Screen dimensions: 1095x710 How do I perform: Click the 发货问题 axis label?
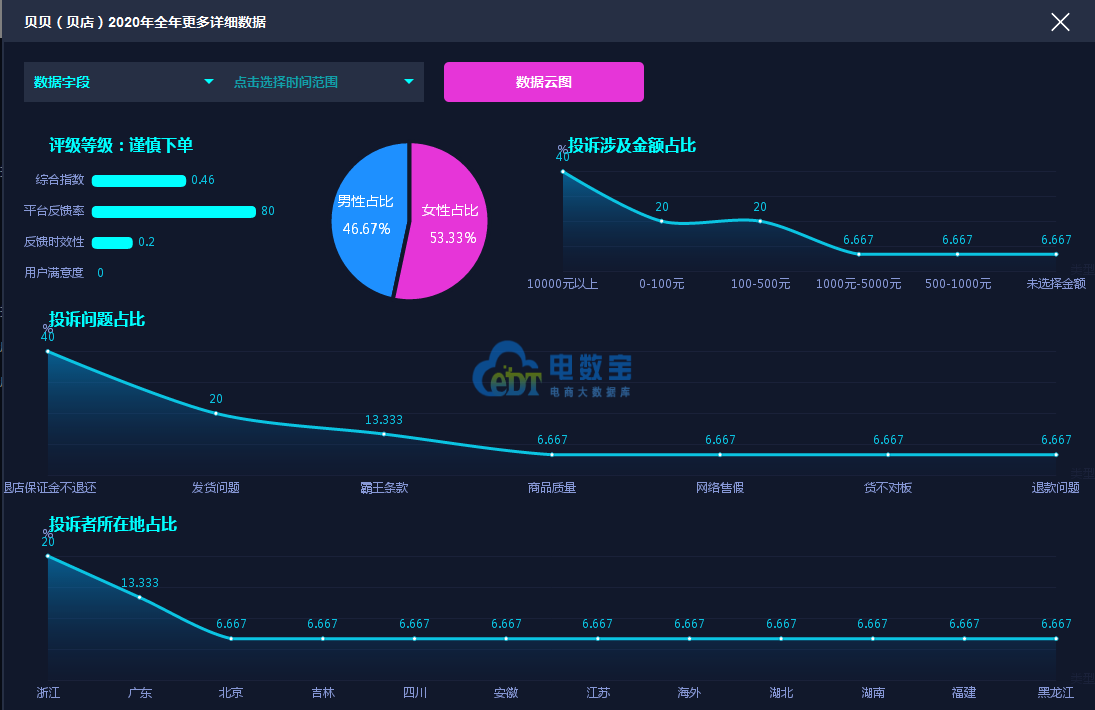(216, 487)
